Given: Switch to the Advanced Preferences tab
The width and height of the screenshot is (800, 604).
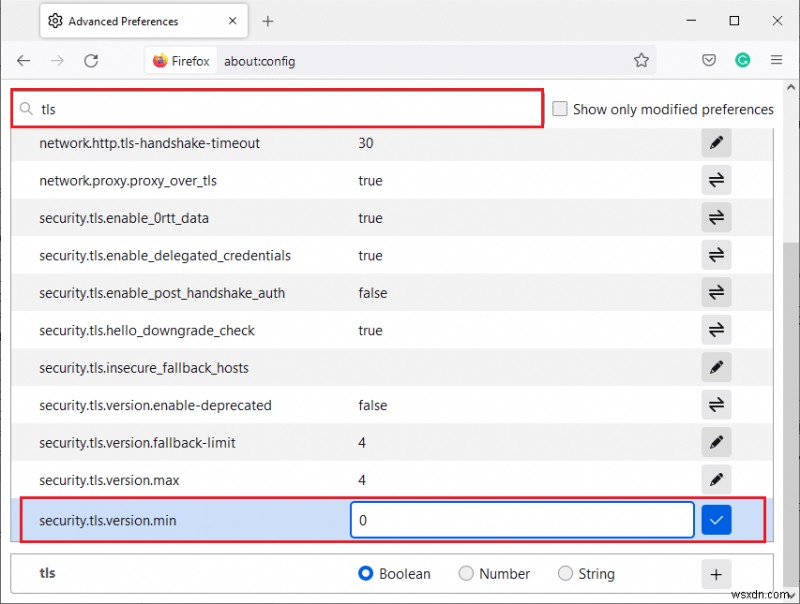Looking at the screenshot, I should 130,20.
